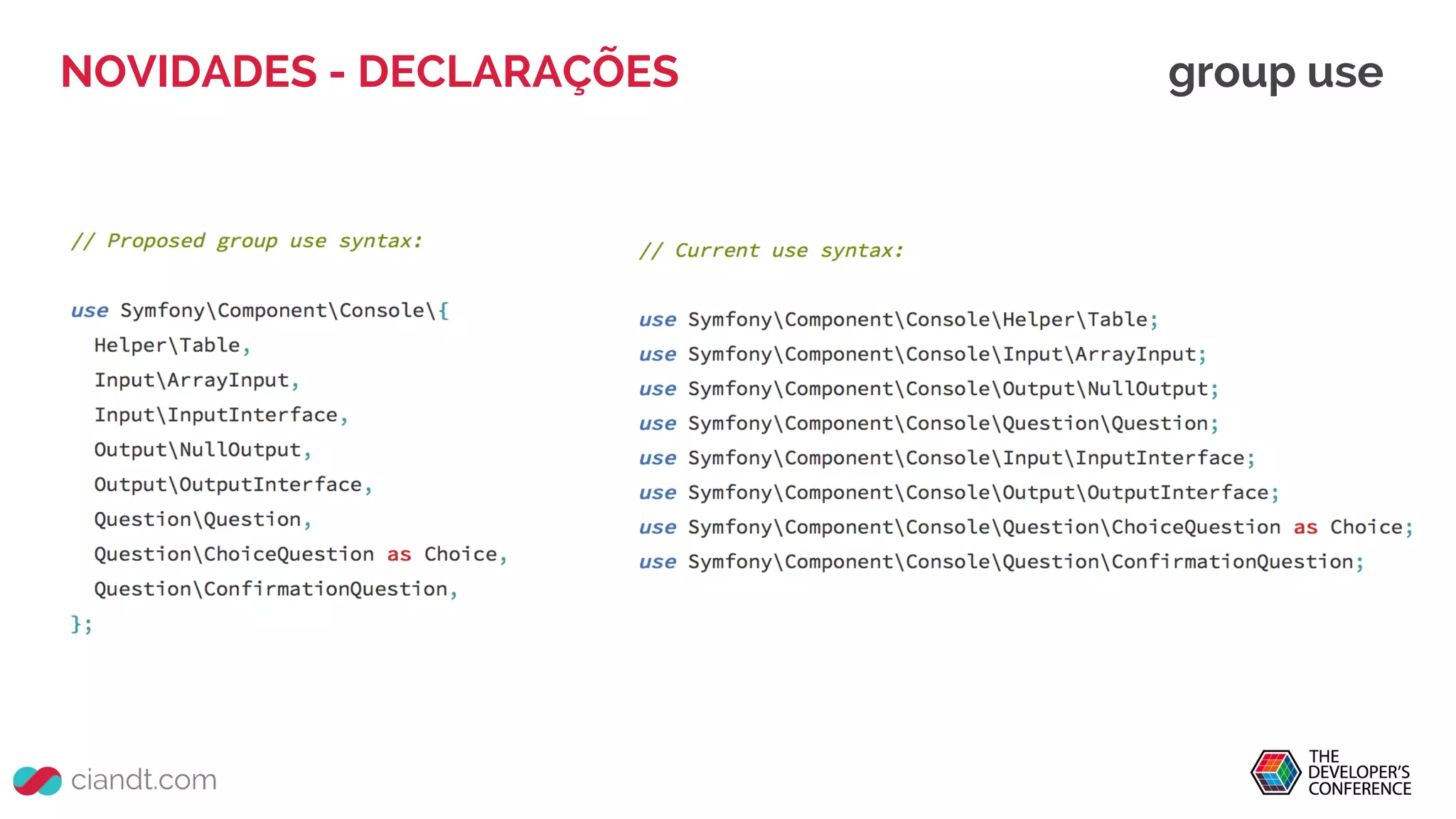Click Question\ConfirmationQuestion in group block
This screenshot has width=1456, height=819.
[271, 589]
